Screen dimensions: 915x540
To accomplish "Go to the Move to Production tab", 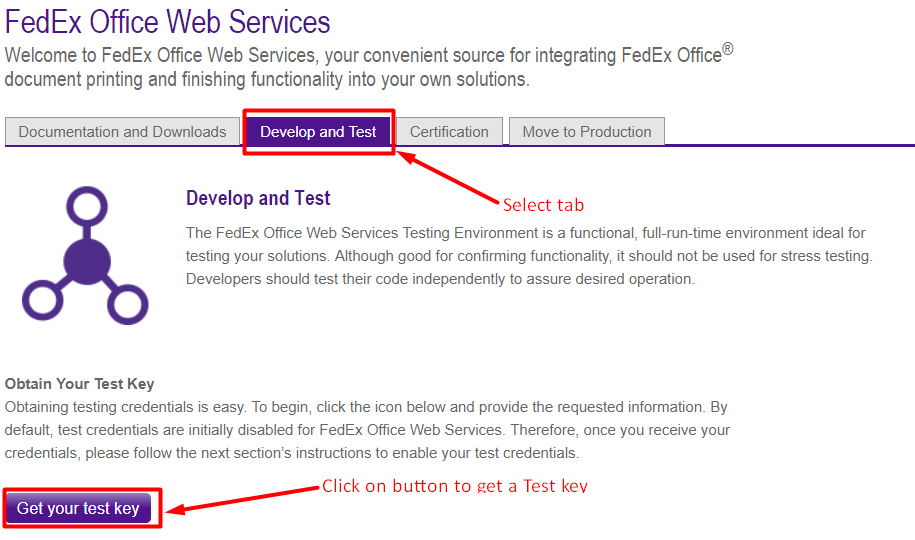I will pyautogui.click(x=586, y=131).
